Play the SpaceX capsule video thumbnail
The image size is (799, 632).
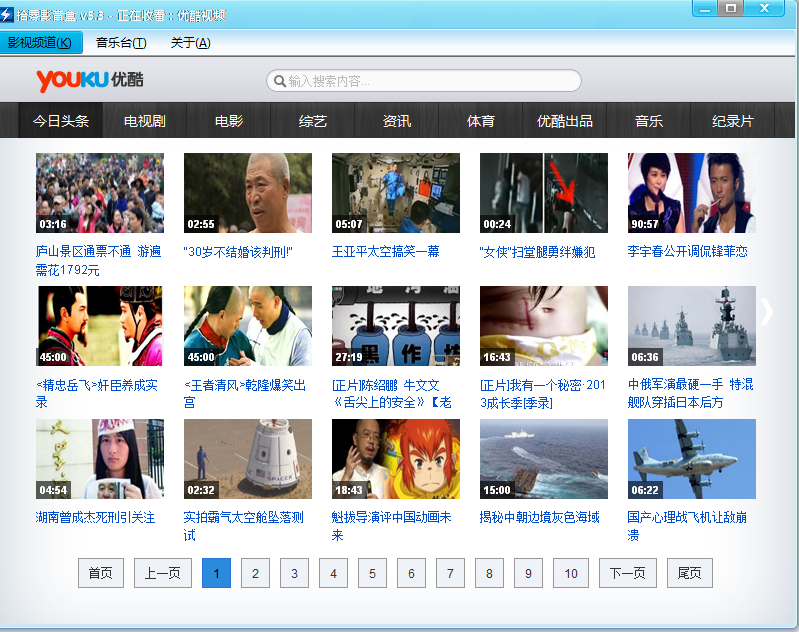coord(247,459)
